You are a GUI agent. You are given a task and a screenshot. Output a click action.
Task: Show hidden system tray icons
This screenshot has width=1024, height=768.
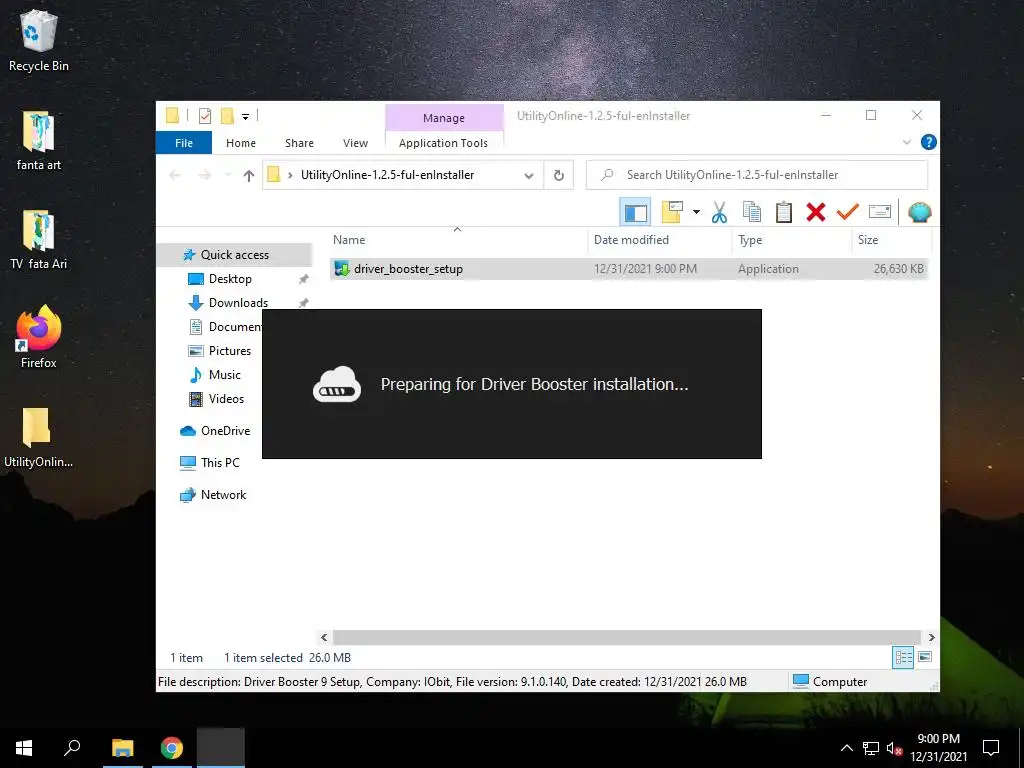click(846, 748)
